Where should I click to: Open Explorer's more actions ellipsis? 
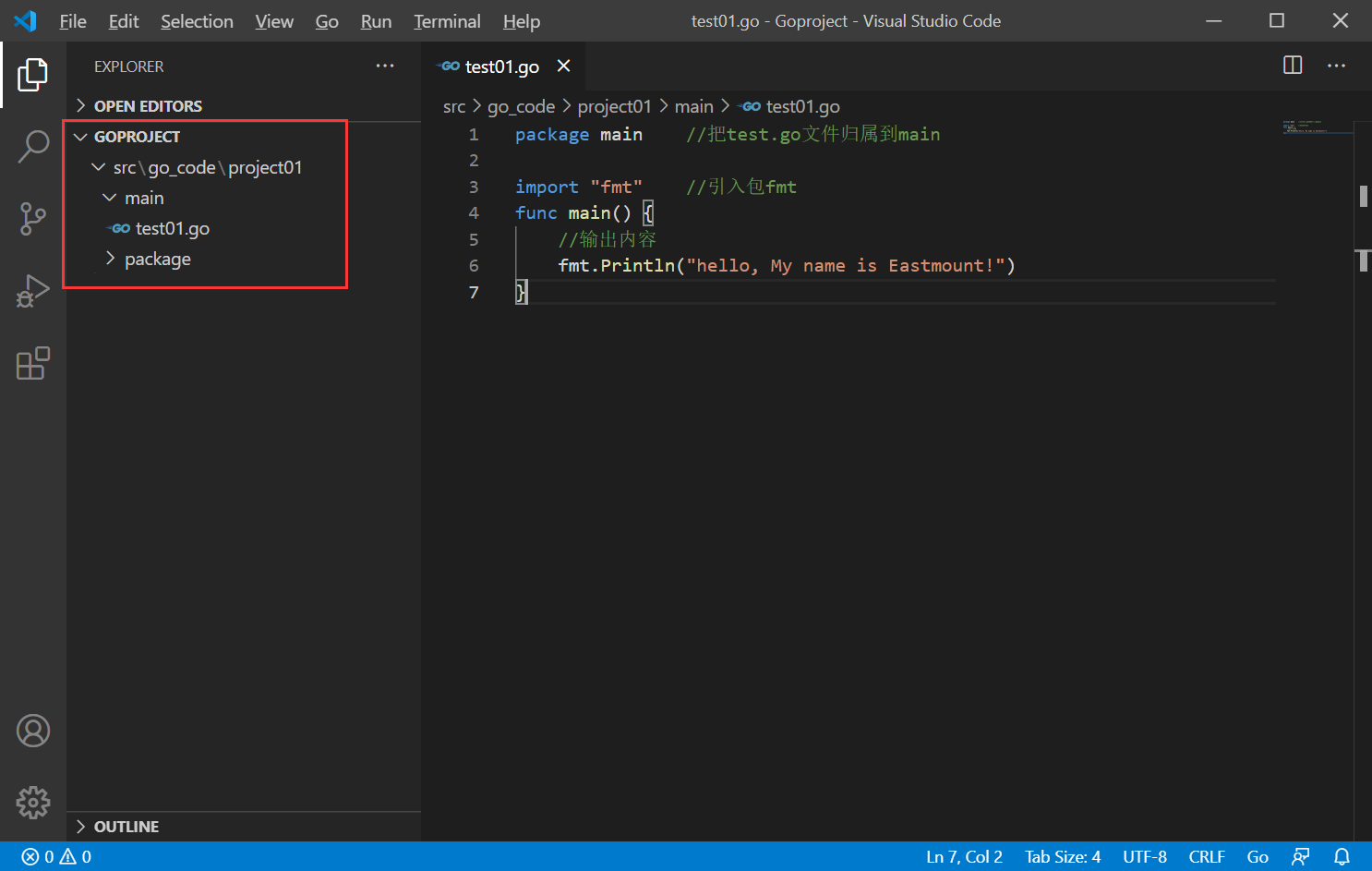click(385, 66)
